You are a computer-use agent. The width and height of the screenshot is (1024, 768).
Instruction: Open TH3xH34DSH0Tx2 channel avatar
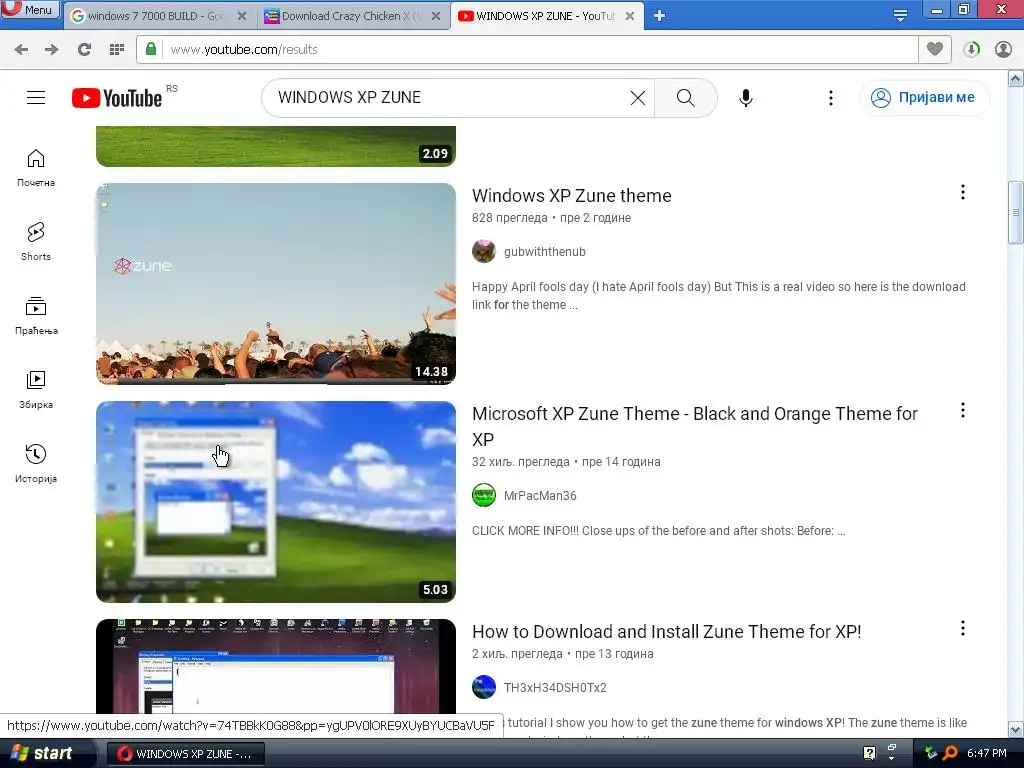(484, 687)
